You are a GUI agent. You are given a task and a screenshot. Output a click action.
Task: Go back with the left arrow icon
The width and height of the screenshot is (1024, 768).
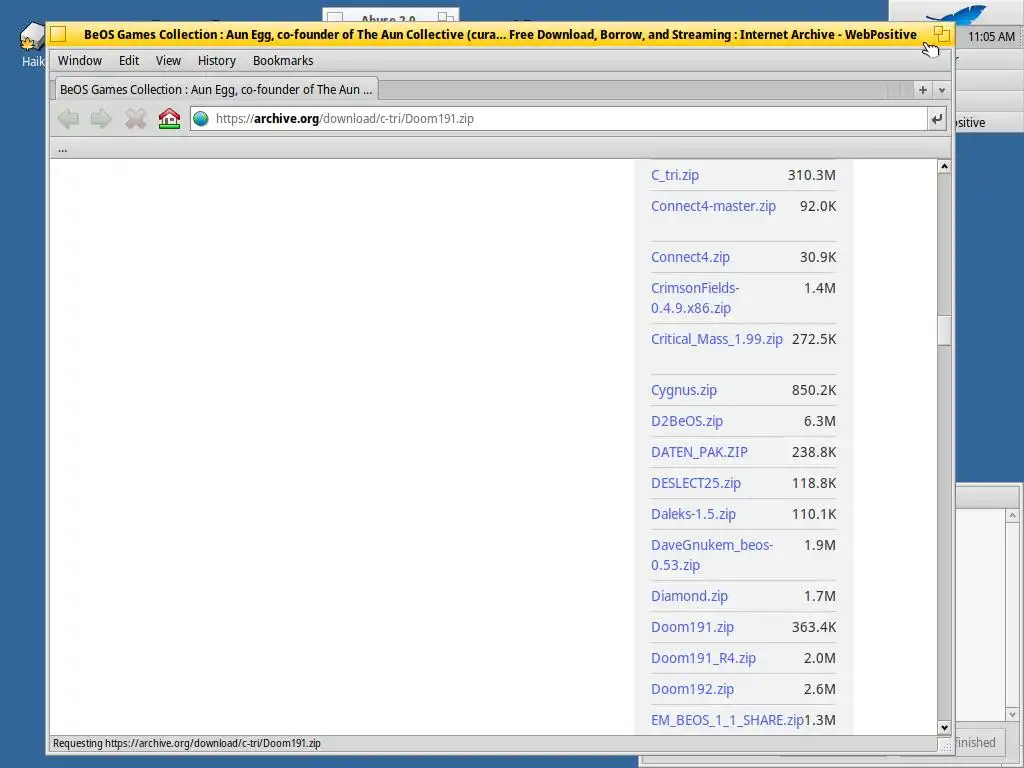click(x=69, y=119)
